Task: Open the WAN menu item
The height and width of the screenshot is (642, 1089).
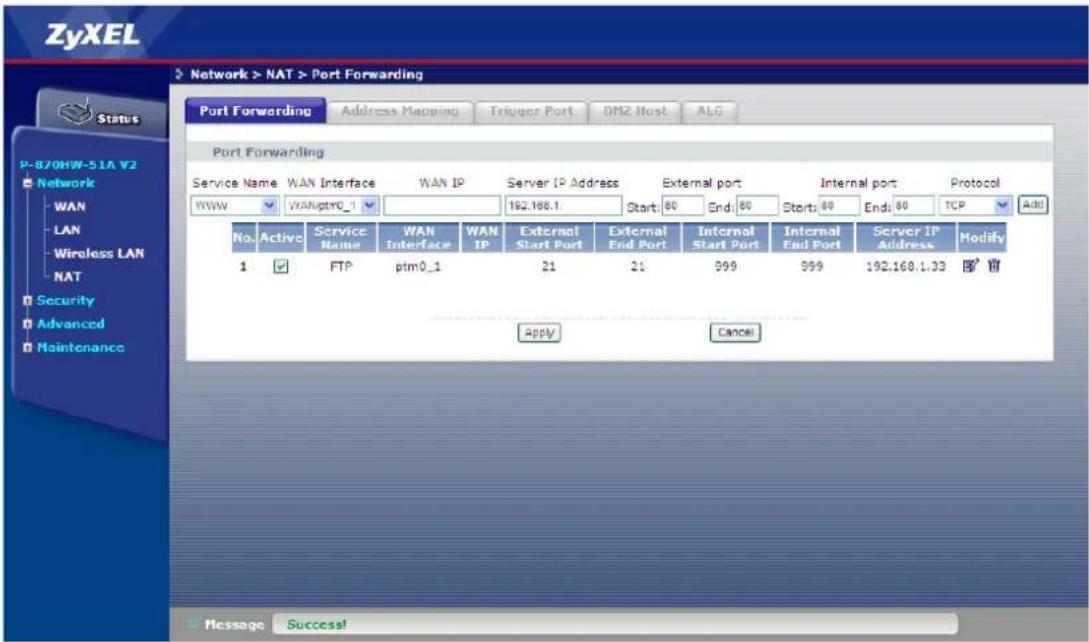Action: (70, 206)
